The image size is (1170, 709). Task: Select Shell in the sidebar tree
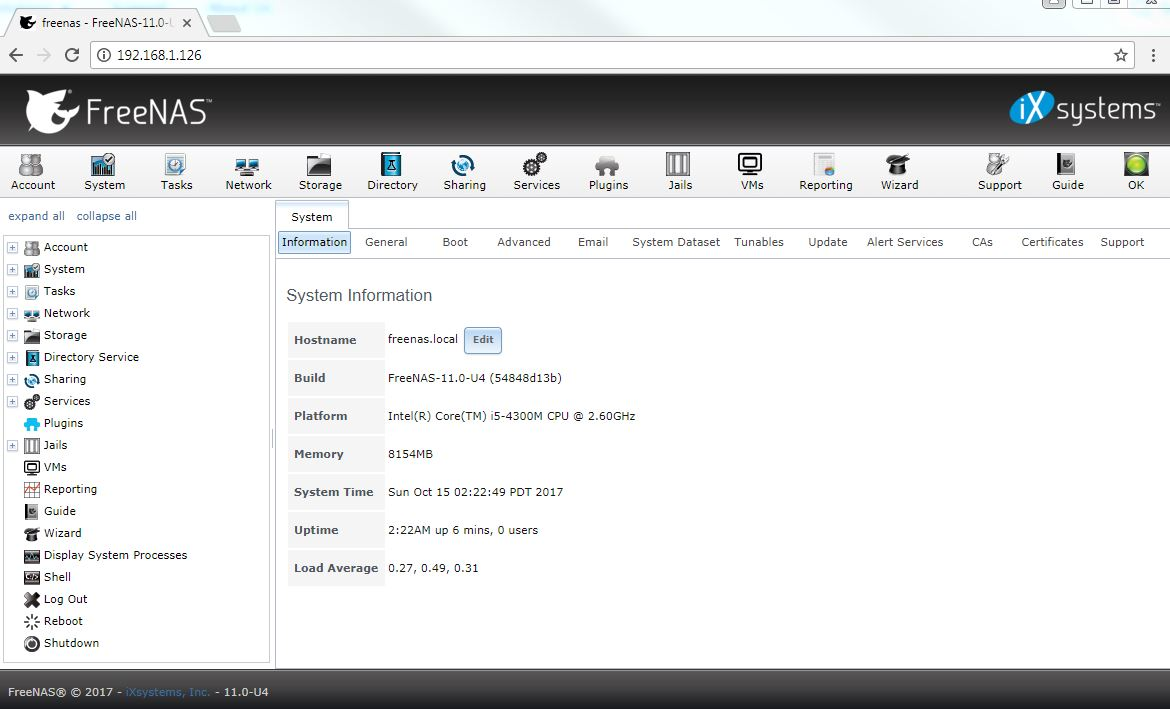57,577
